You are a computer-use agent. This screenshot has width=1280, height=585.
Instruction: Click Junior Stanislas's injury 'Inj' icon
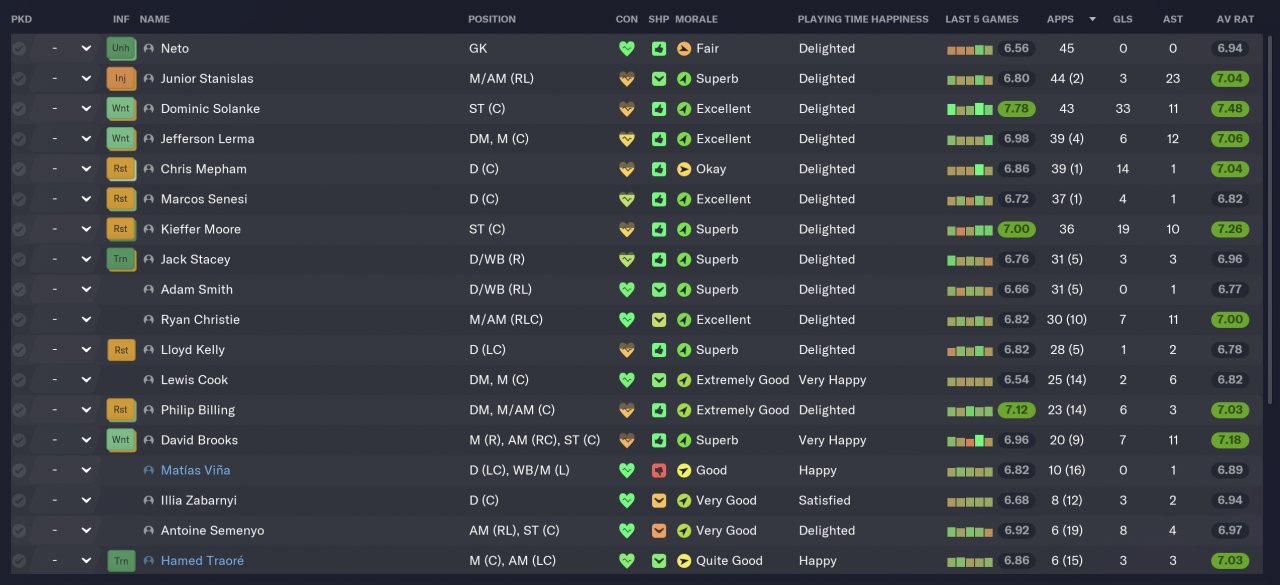[121, 78]
